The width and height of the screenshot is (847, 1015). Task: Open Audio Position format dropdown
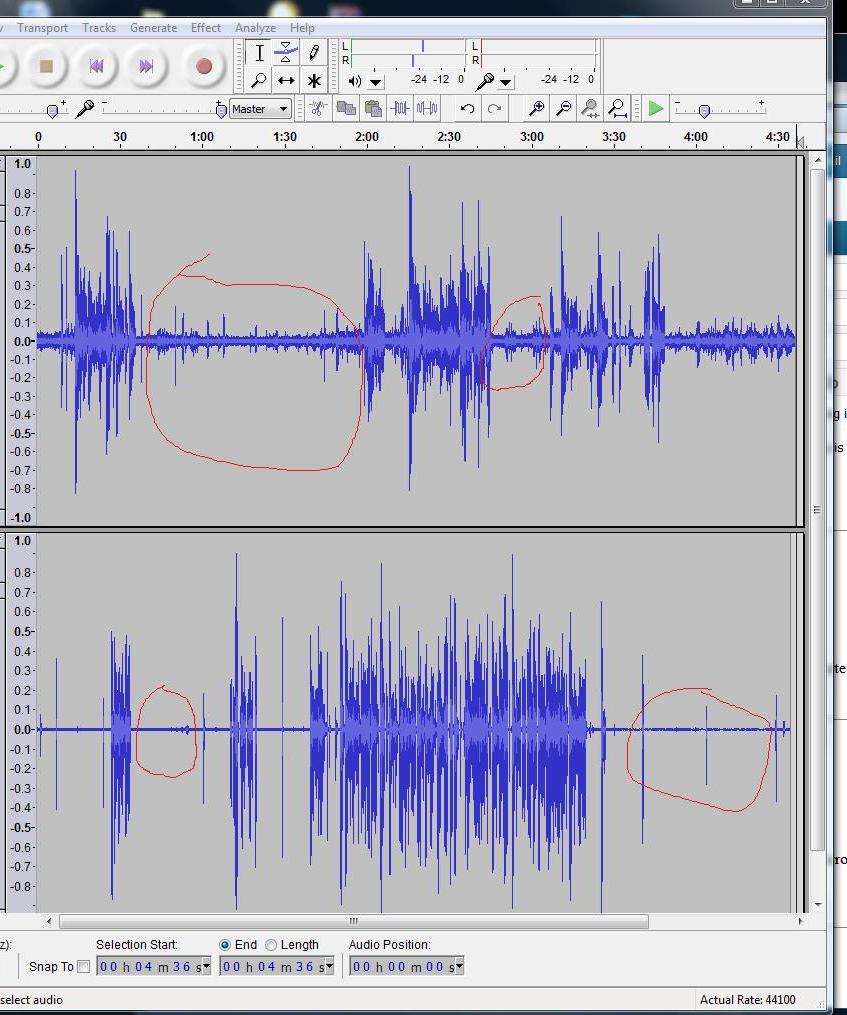(x=459, y=966)
